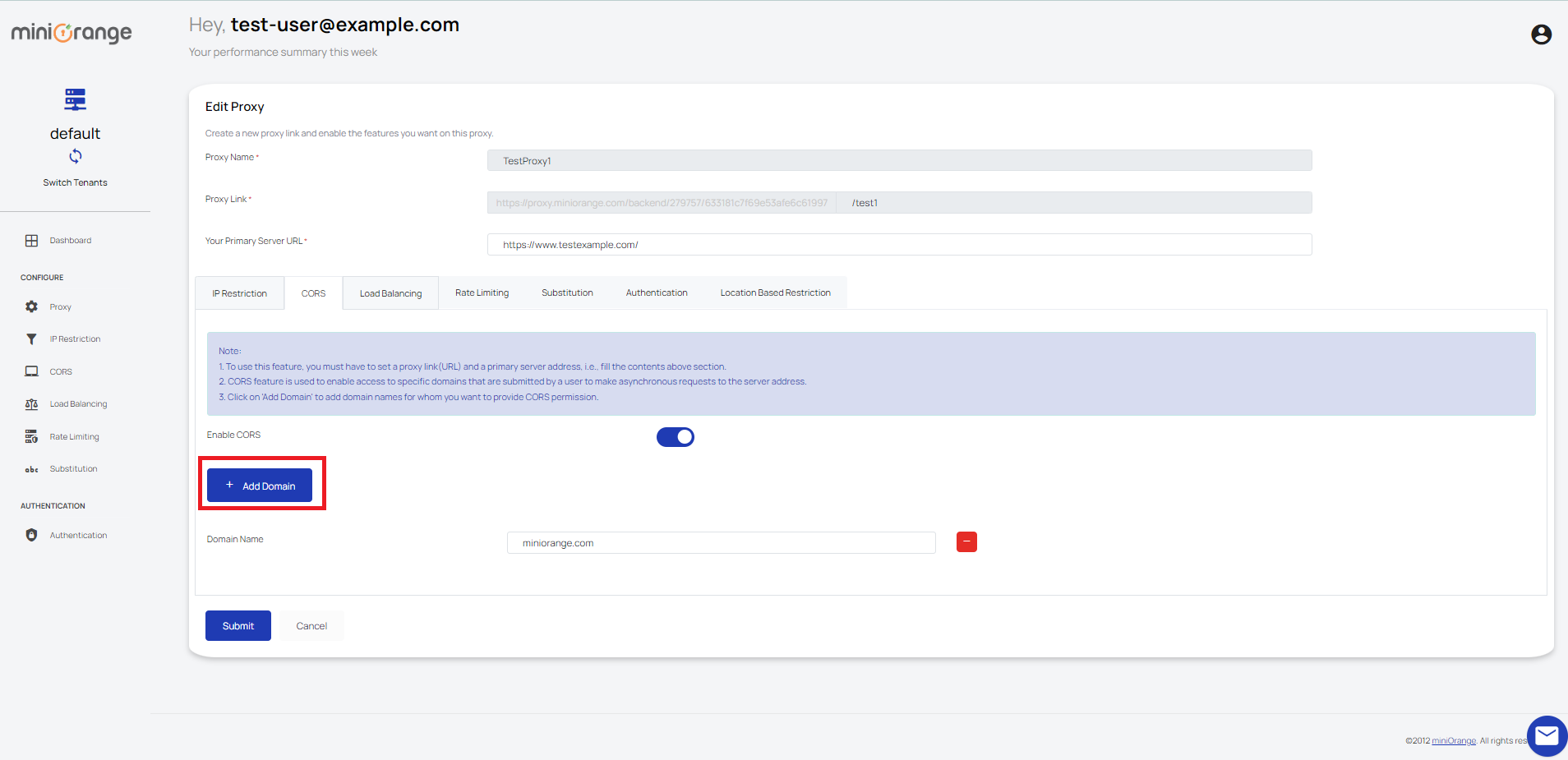
Task: Go to Rate Limiting sidebar link
Action: 74,437
